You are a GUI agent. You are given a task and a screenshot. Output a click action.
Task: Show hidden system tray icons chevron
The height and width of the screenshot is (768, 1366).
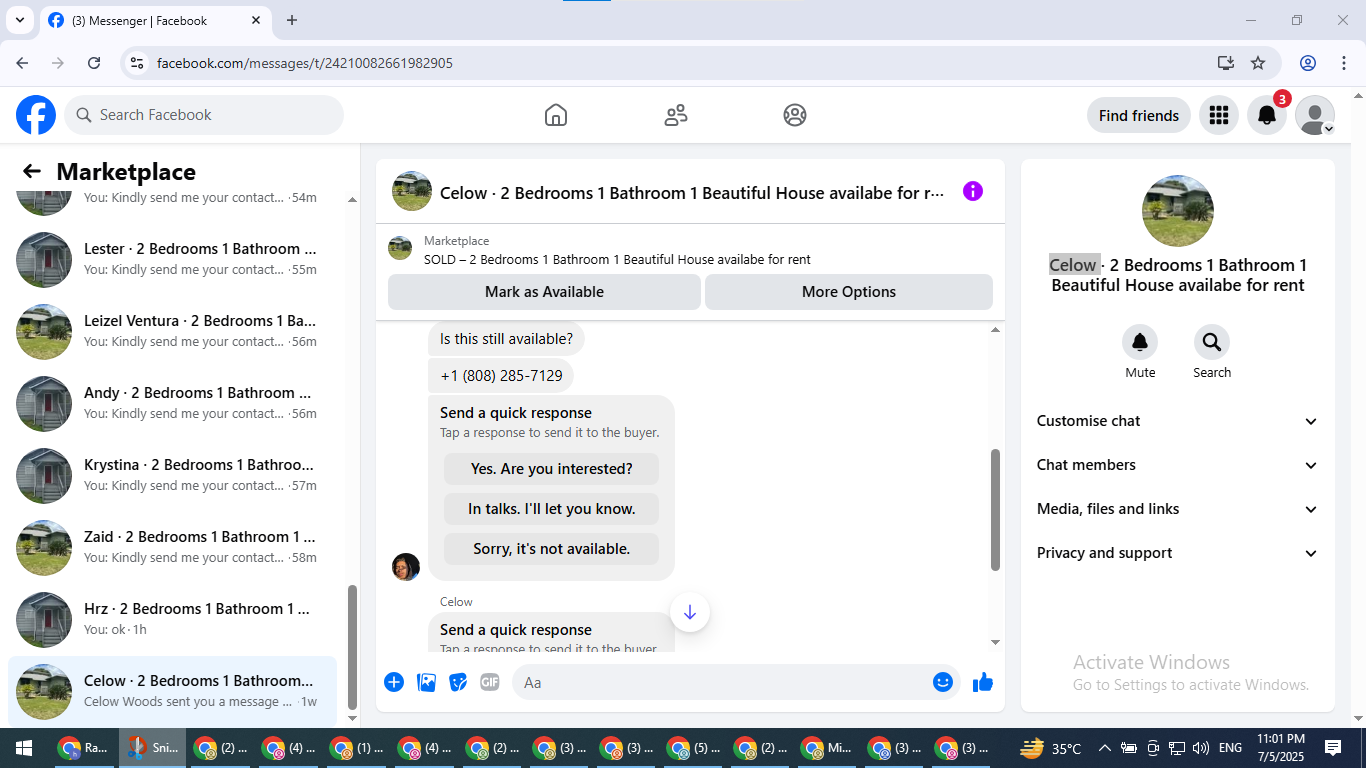[x=1105, y=748]
